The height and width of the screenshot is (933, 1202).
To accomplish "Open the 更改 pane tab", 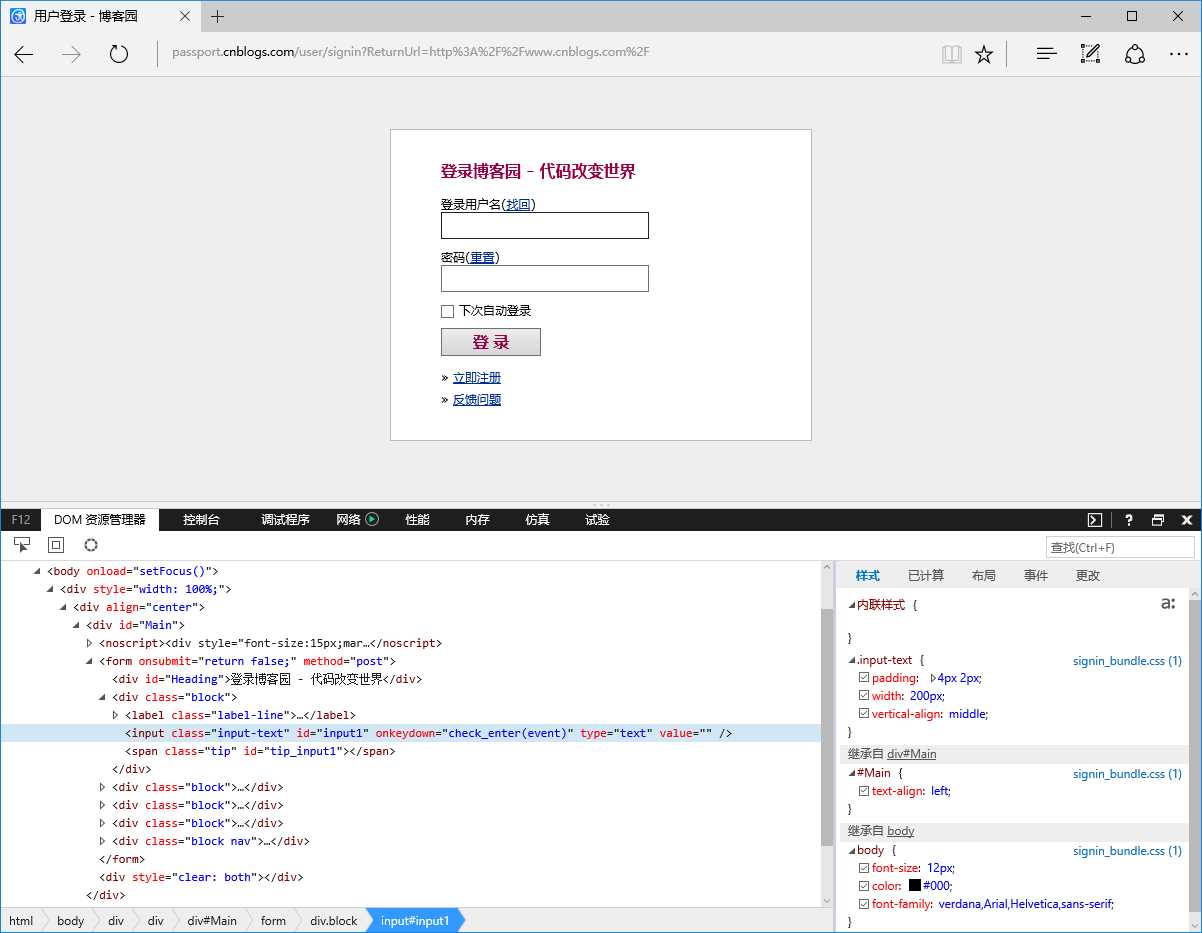I will point(1088,575).
